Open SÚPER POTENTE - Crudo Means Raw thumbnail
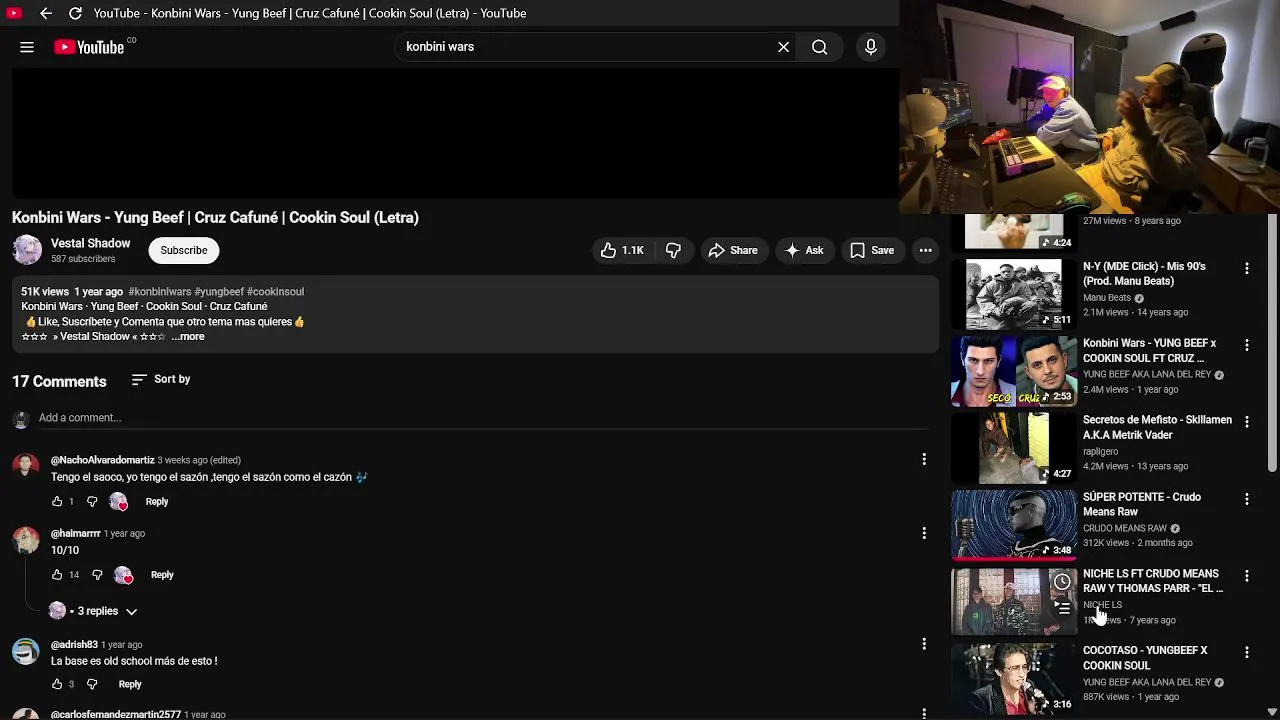This screenshot has width=1280, height=720. click(x=1014, y=524)
